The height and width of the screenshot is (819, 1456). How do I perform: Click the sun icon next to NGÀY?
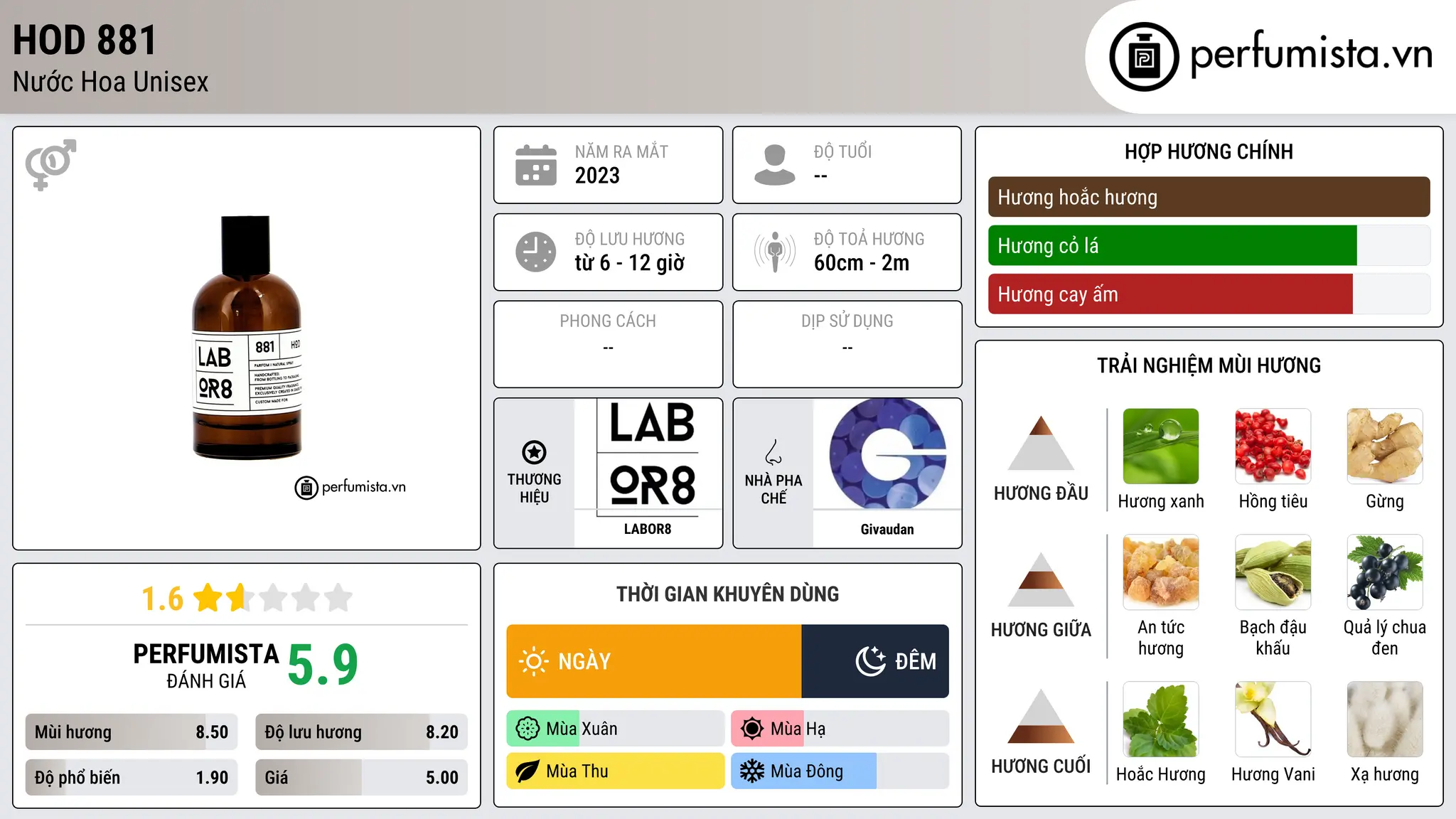pos(533,661)
